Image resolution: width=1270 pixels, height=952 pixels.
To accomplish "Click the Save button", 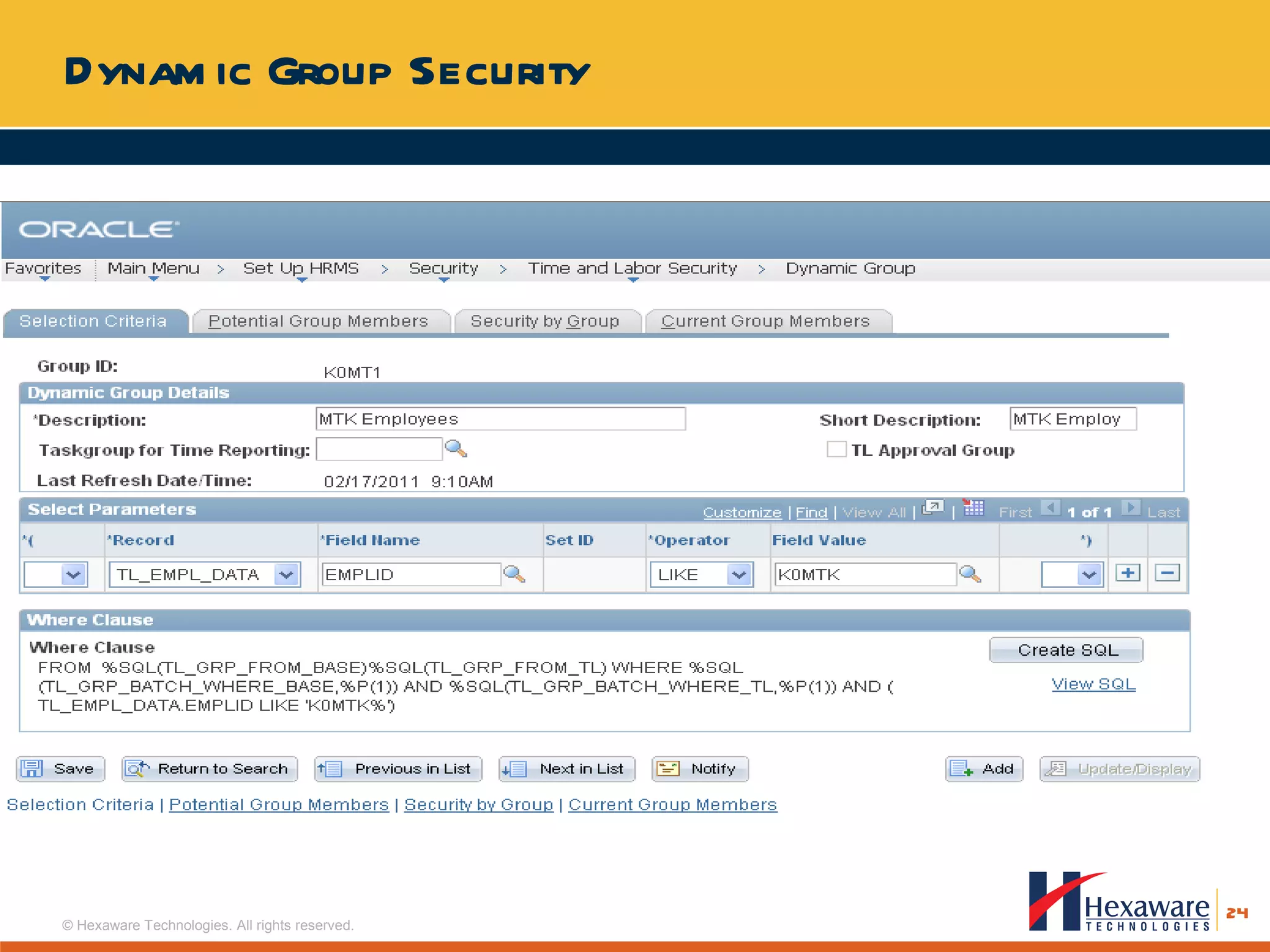I will [61, 769].
